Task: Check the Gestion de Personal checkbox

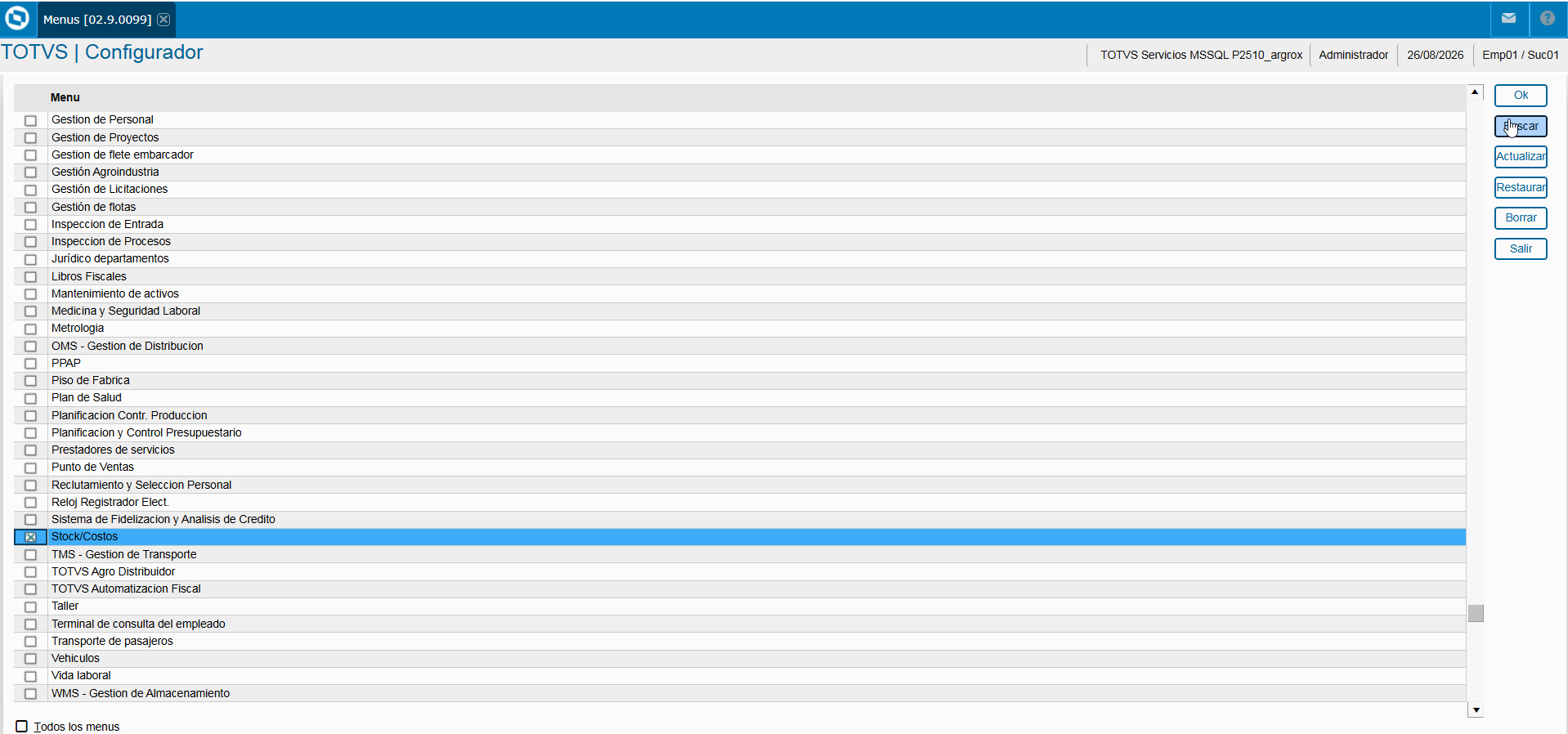Action: (x=30, y=120)
